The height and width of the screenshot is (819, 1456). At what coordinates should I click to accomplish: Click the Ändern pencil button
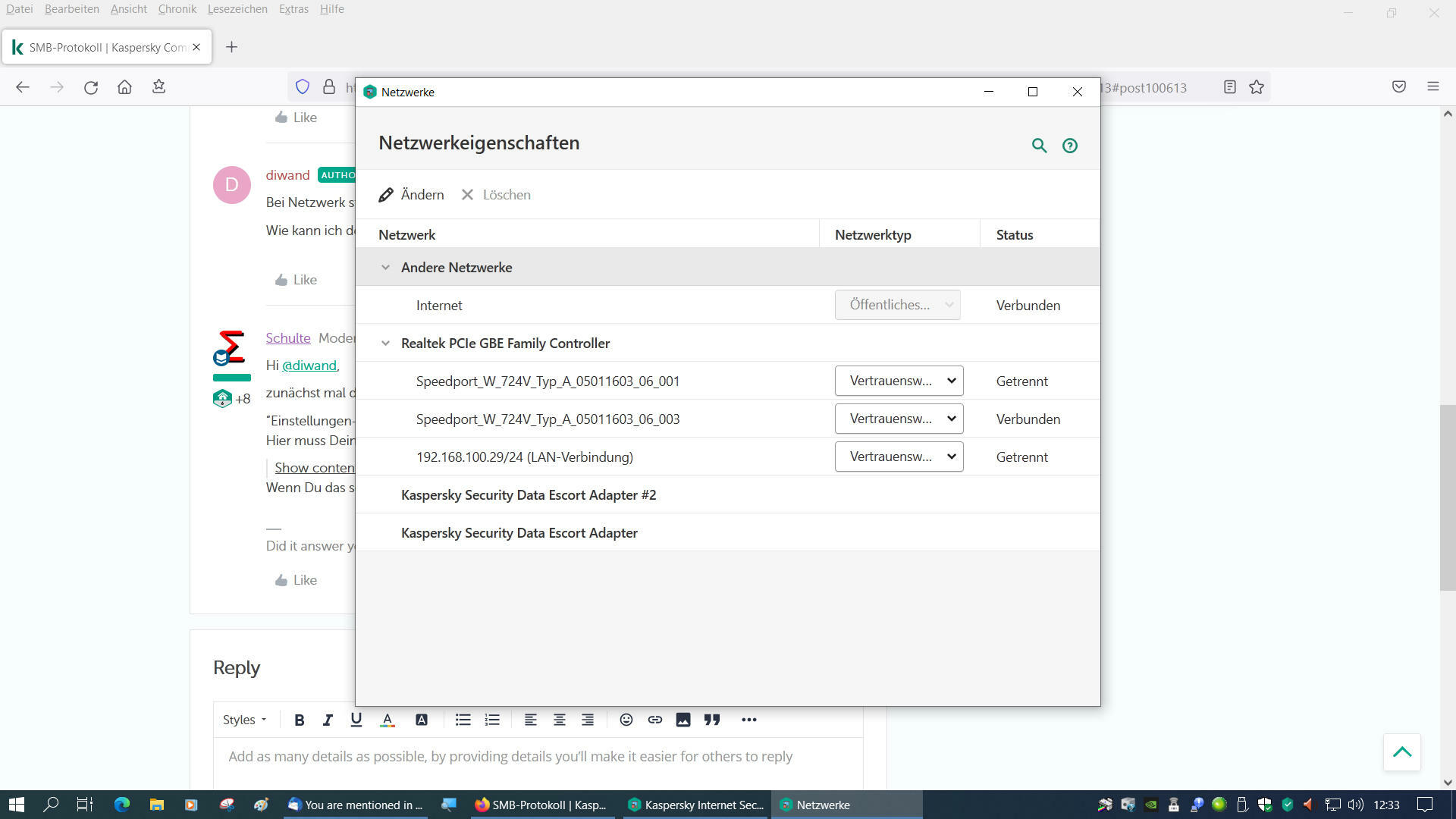pos(411,195)
